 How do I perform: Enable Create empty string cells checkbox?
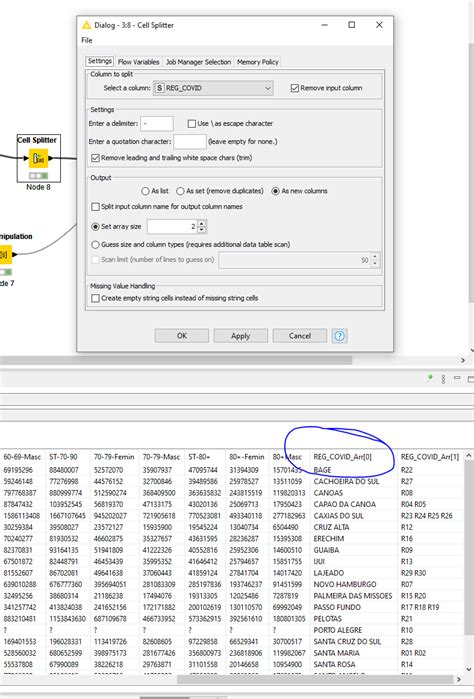click(95, 298)
